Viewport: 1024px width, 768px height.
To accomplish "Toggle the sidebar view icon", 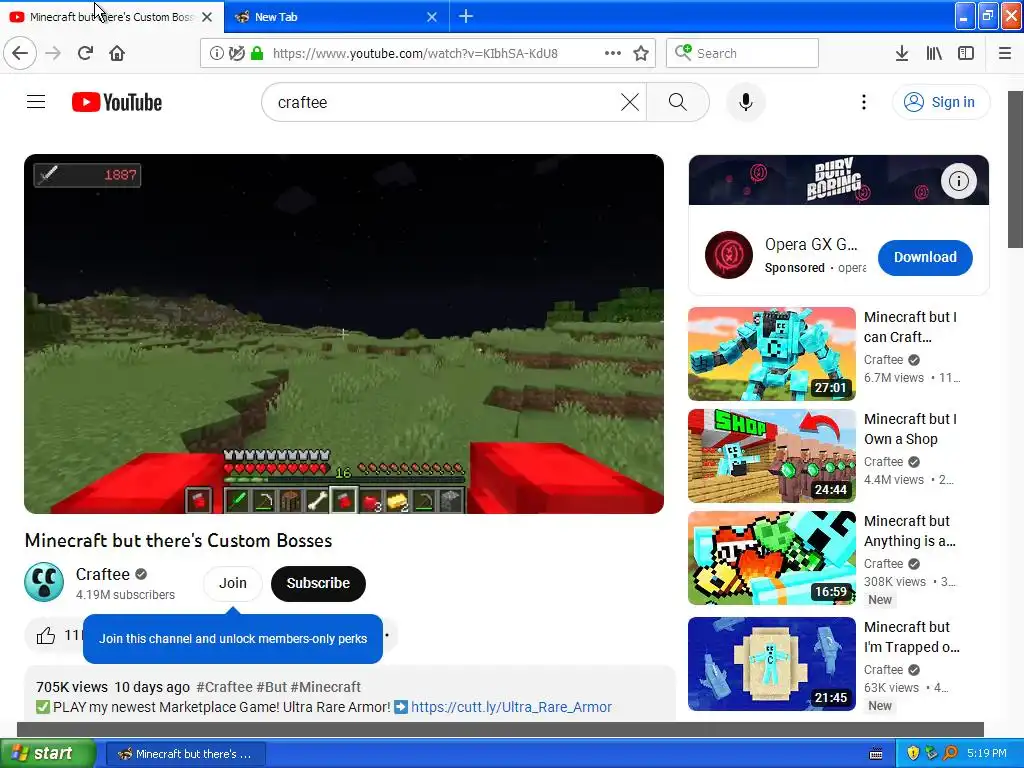I will (x=966, y=53).
